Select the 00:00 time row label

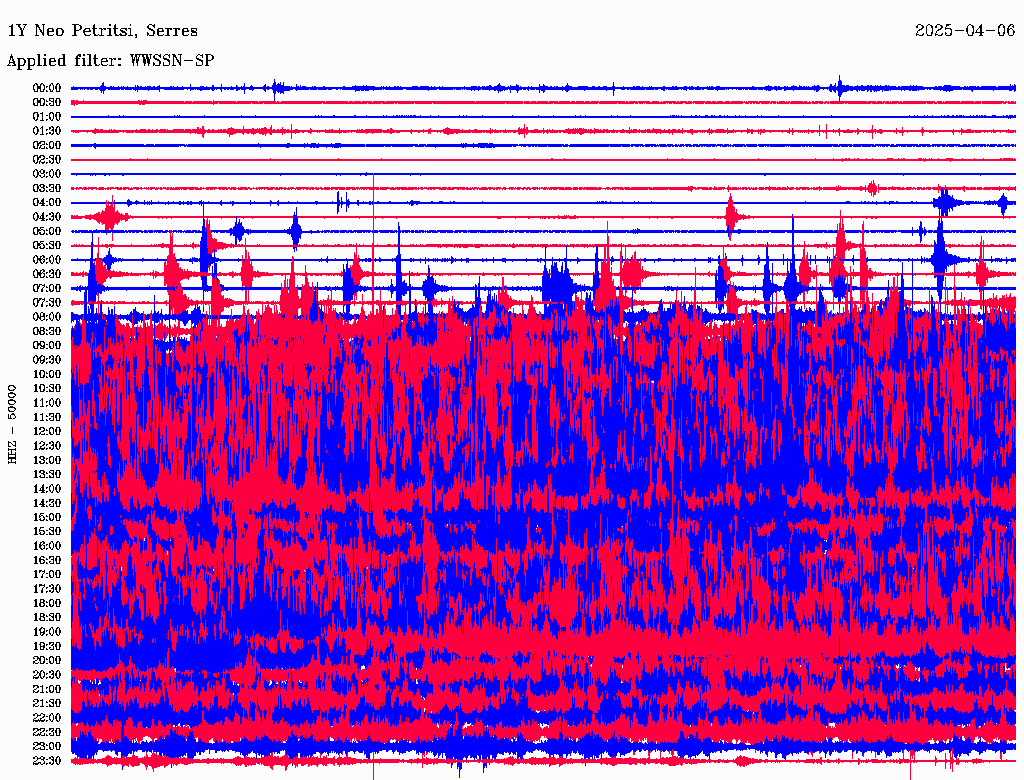[47, 88]
